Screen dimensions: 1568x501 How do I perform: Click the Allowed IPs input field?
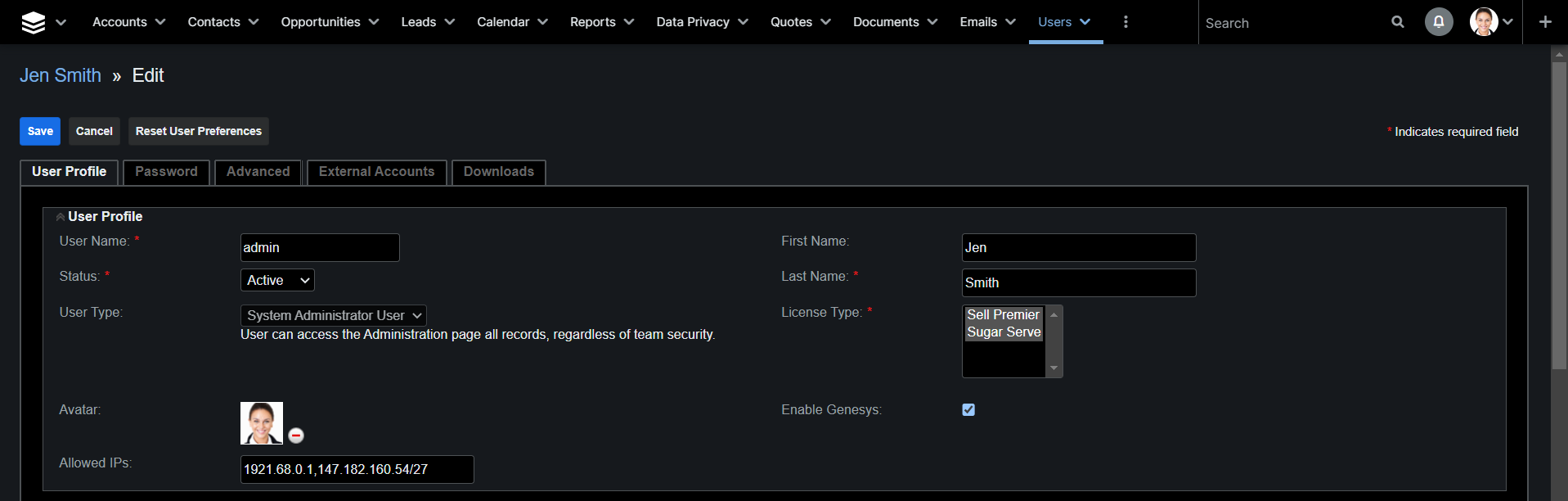(x=357, y=469)
